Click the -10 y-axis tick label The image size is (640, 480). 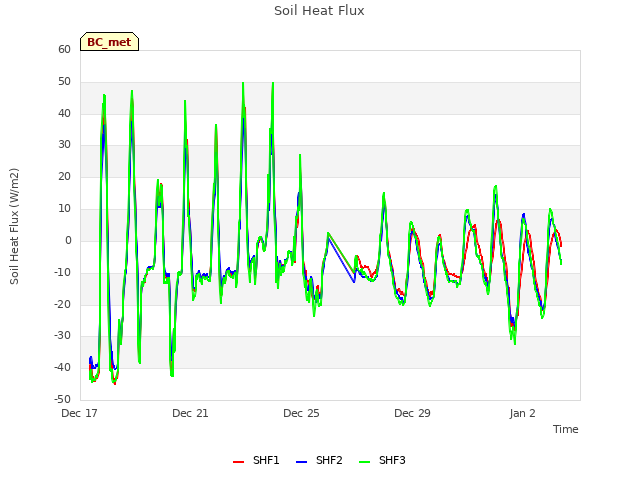(63, 272)
